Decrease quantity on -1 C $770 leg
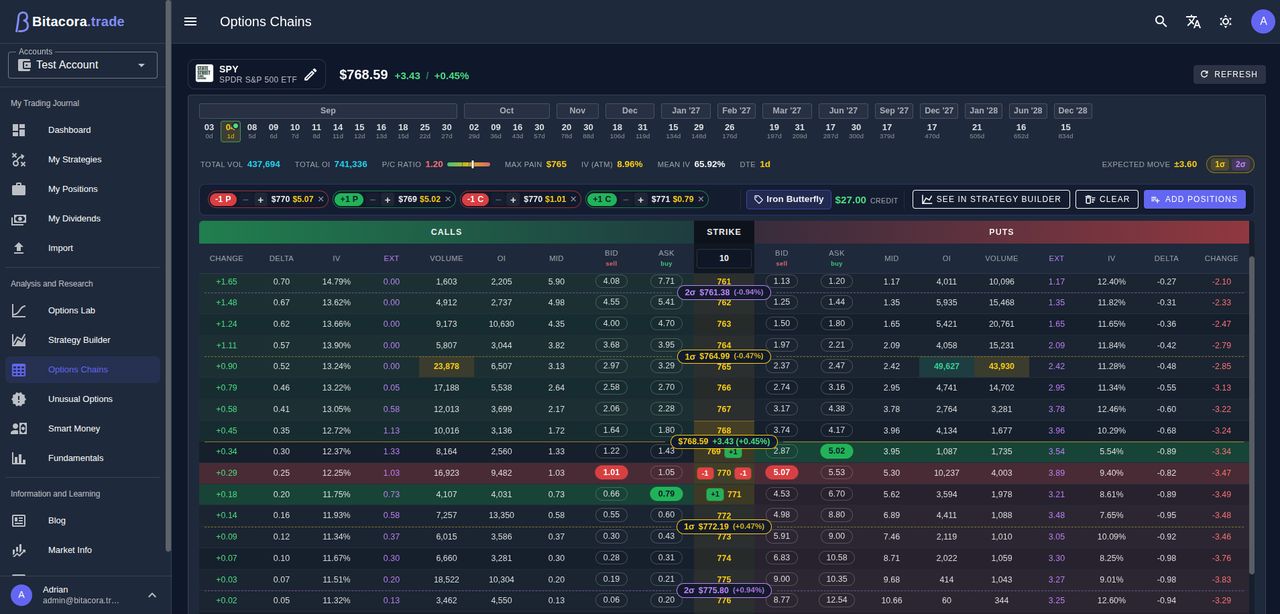 pyautogui.click(x=498, y=199)
